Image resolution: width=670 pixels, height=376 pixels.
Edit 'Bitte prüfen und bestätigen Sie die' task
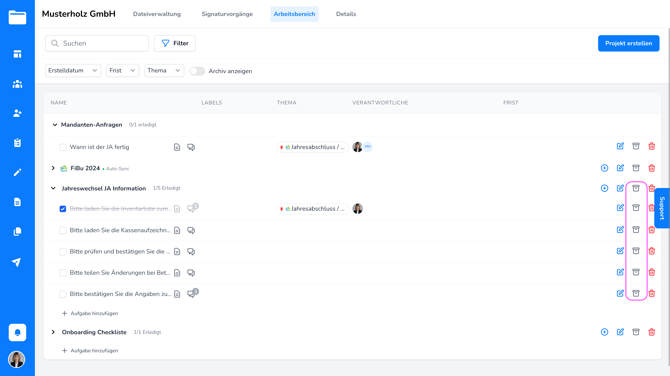620,251
